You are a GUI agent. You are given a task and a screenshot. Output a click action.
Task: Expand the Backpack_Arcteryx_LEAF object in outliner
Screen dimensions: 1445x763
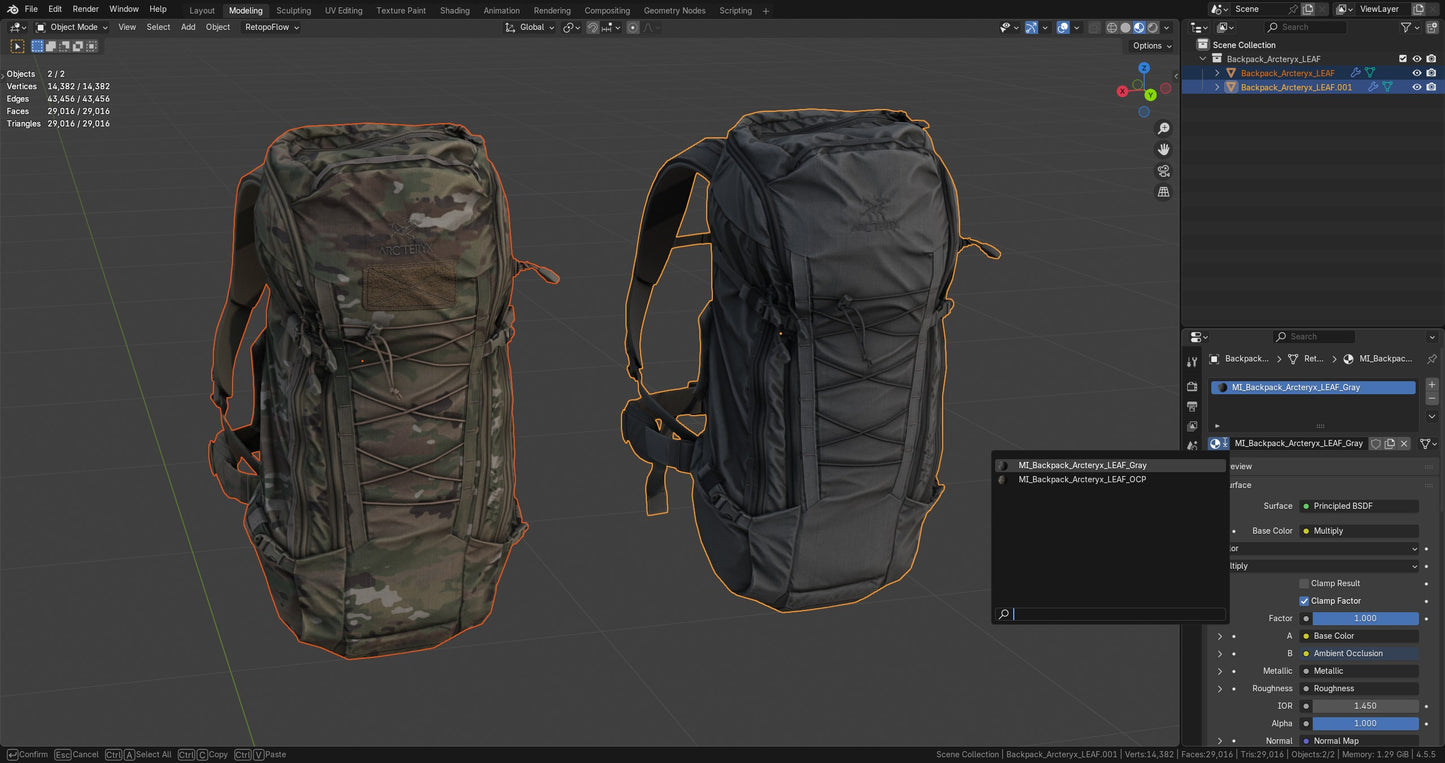pyautogui.click(x=1217, y=72)
